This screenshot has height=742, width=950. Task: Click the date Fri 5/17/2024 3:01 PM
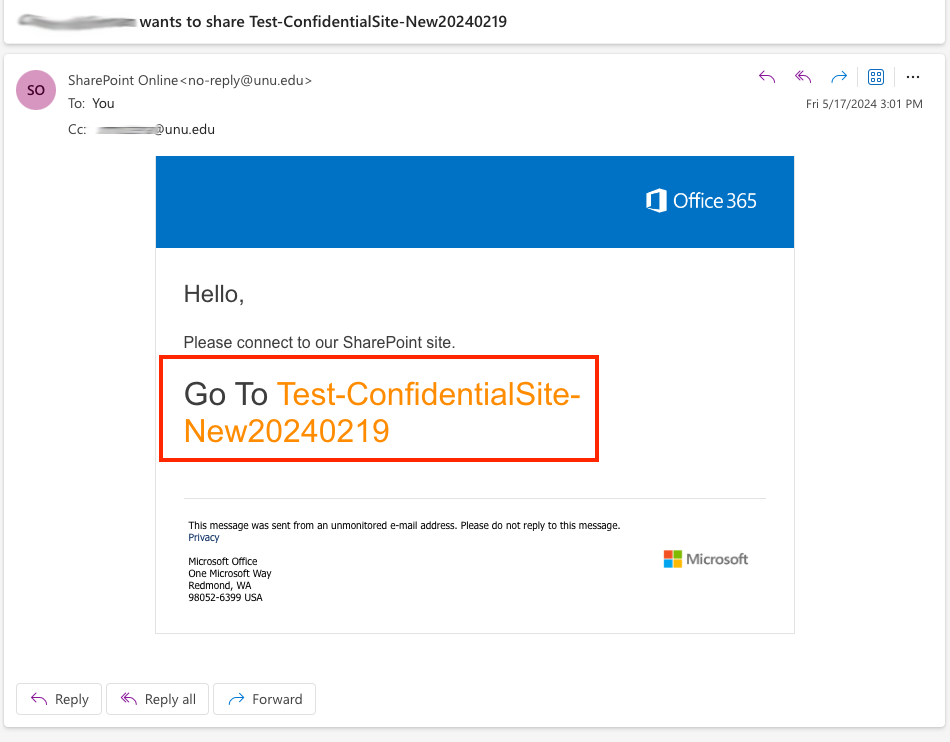click(x=864, y=104)
